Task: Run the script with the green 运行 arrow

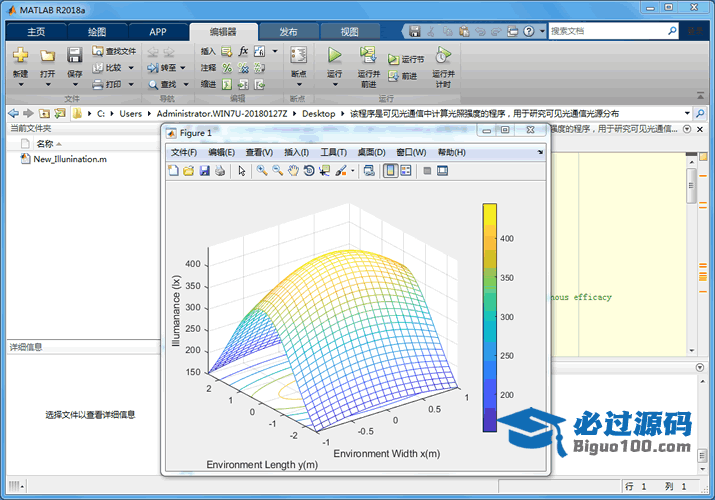Action: point(335,55)
